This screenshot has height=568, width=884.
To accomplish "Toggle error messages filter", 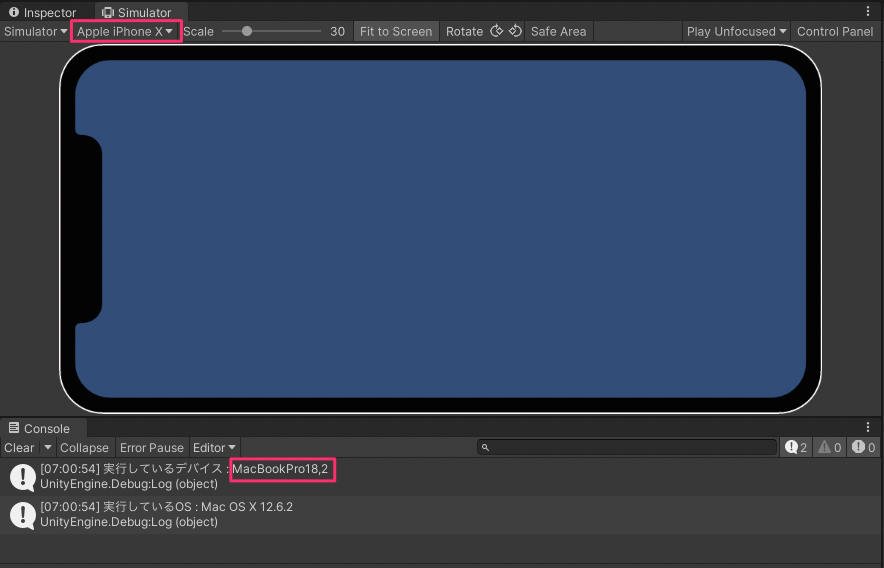I will click(x=863, y=447).
